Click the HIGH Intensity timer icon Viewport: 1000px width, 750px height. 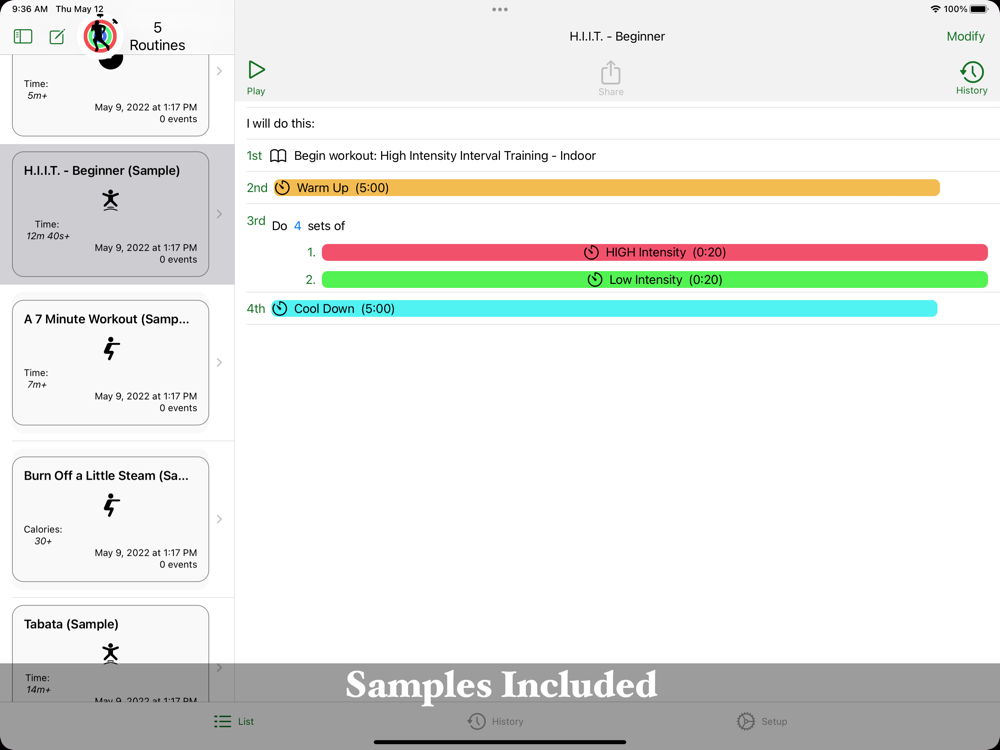[591, 253]
